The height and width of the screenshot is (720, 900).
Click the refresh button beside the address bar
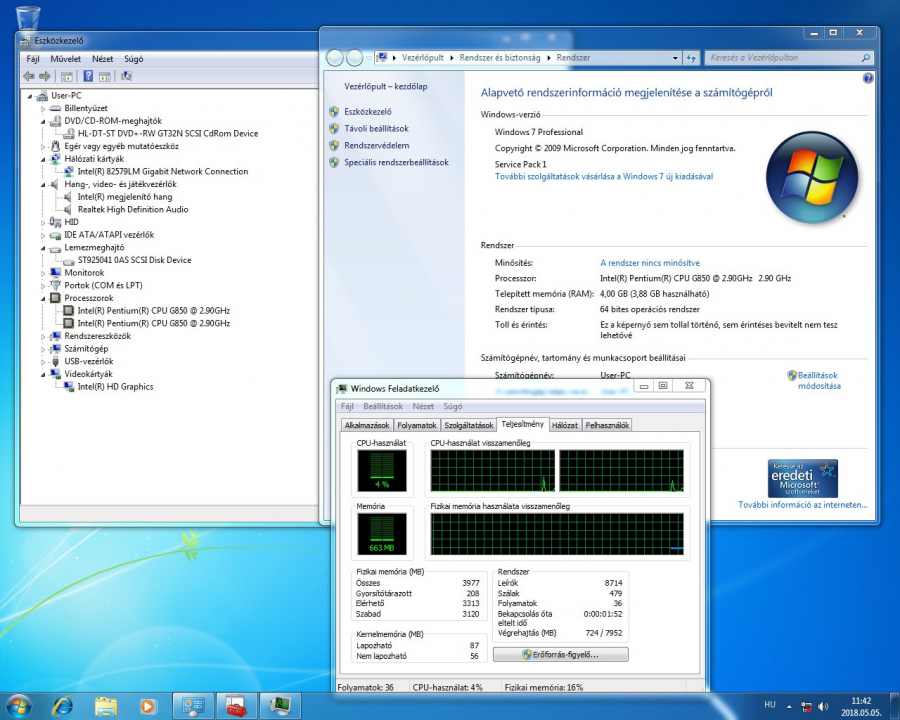click(690, 58)
